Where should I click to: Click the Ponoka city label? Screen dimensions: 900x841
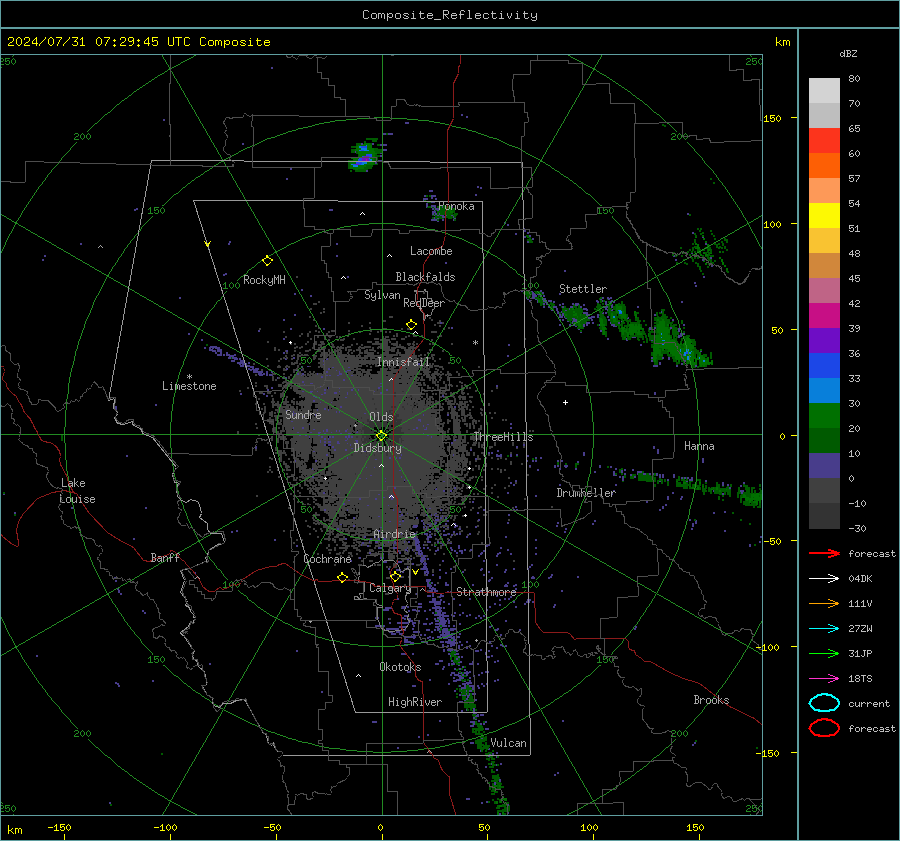[456, 206]
